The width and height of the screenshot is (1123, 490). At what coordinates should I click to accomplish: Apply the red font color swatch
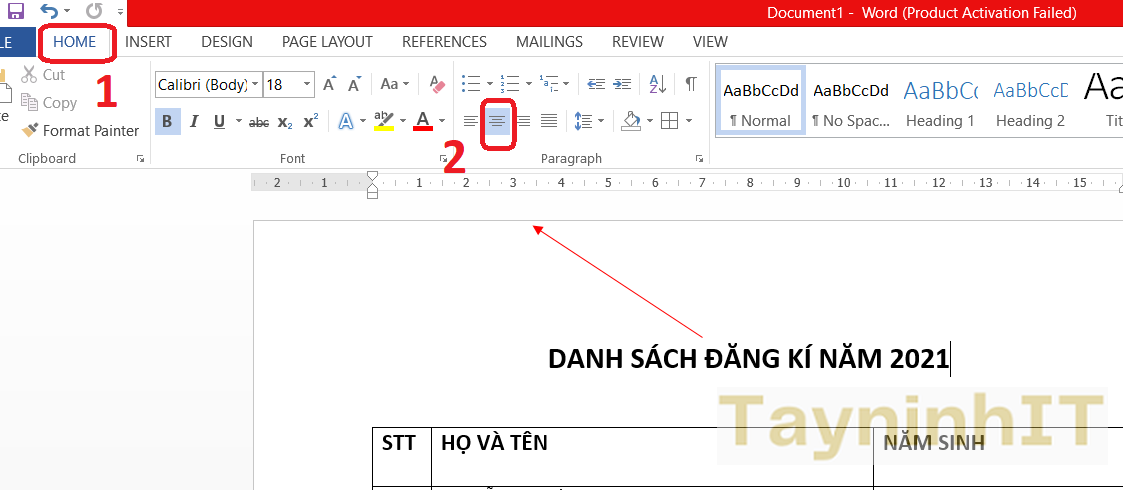tap(422, 121)
